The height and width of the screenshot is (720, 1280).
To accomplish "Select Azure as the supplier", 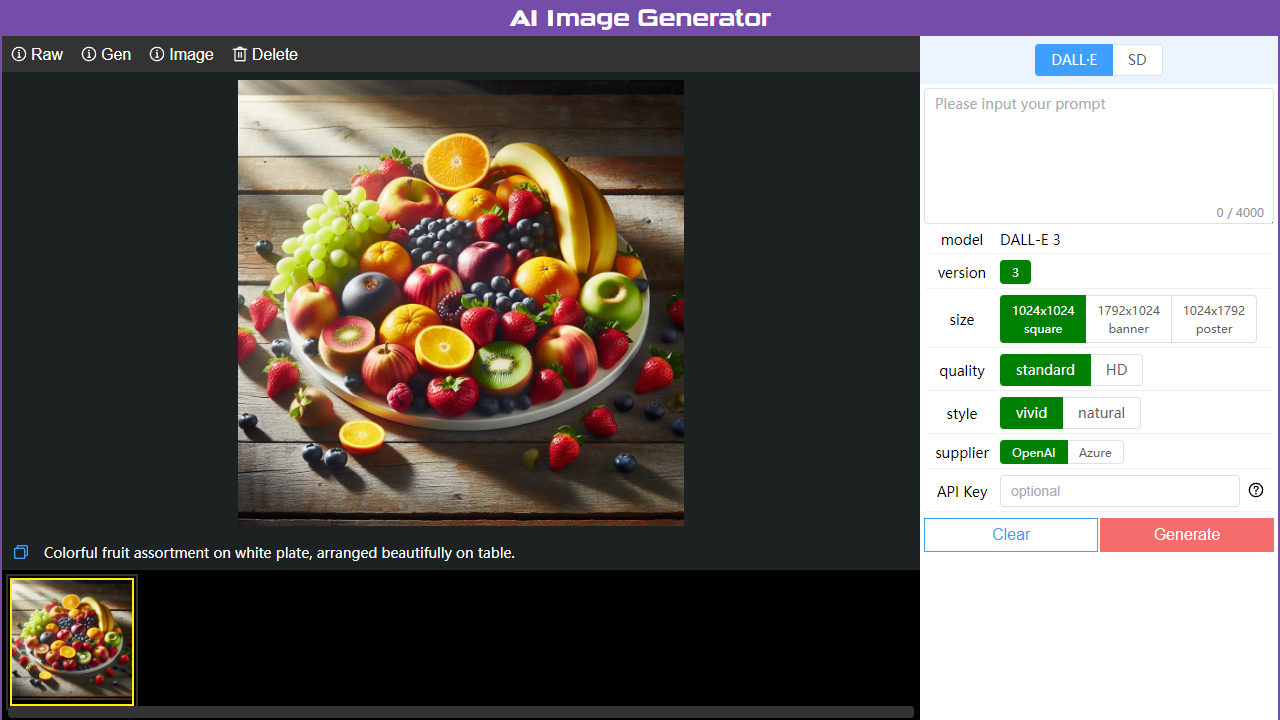I will point(1095,452).
